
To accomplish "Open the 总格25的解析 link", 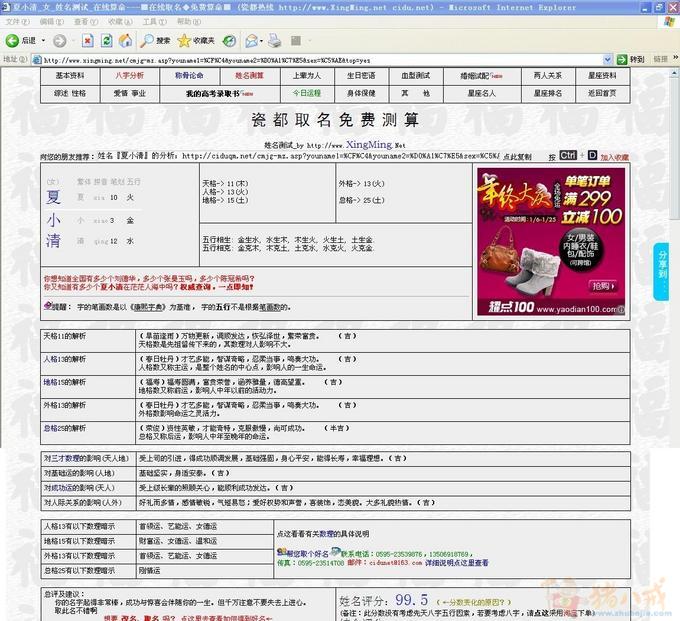I will 65,428.
